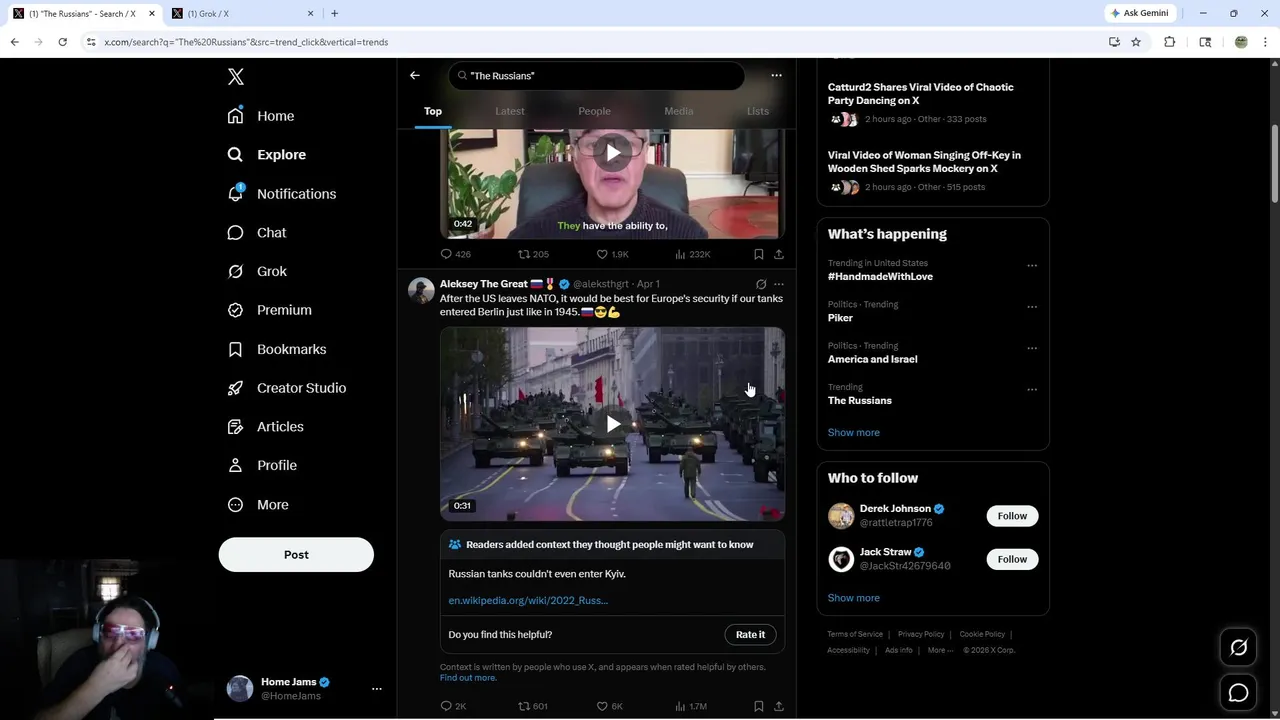Reply to the post with 426 replies
This screenshot has width=1280, height=720.
coord(456,254)
